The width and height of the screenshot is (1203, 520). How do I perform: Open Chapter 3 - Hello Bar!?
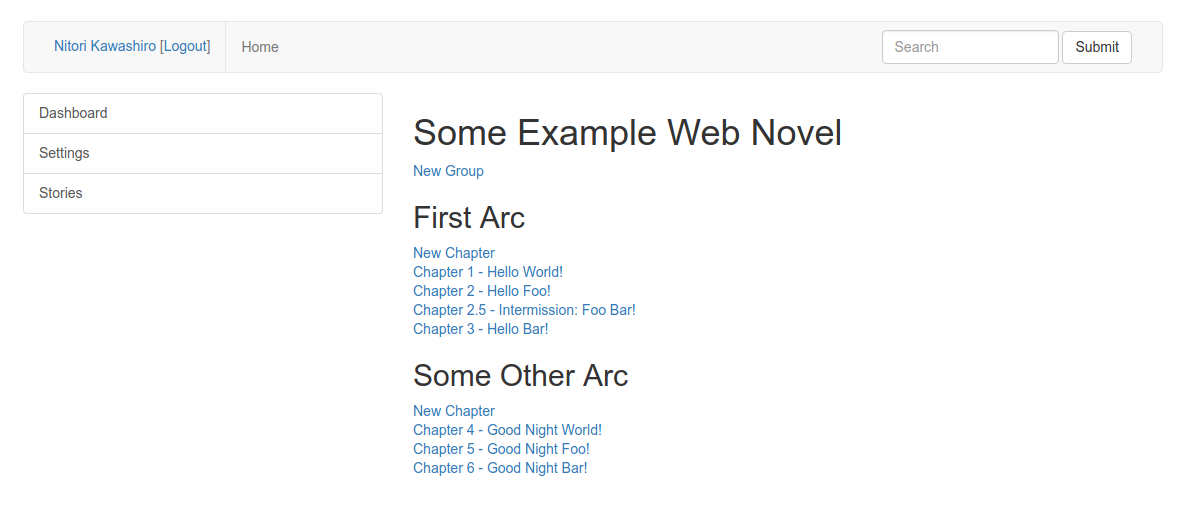coord(481,329)
